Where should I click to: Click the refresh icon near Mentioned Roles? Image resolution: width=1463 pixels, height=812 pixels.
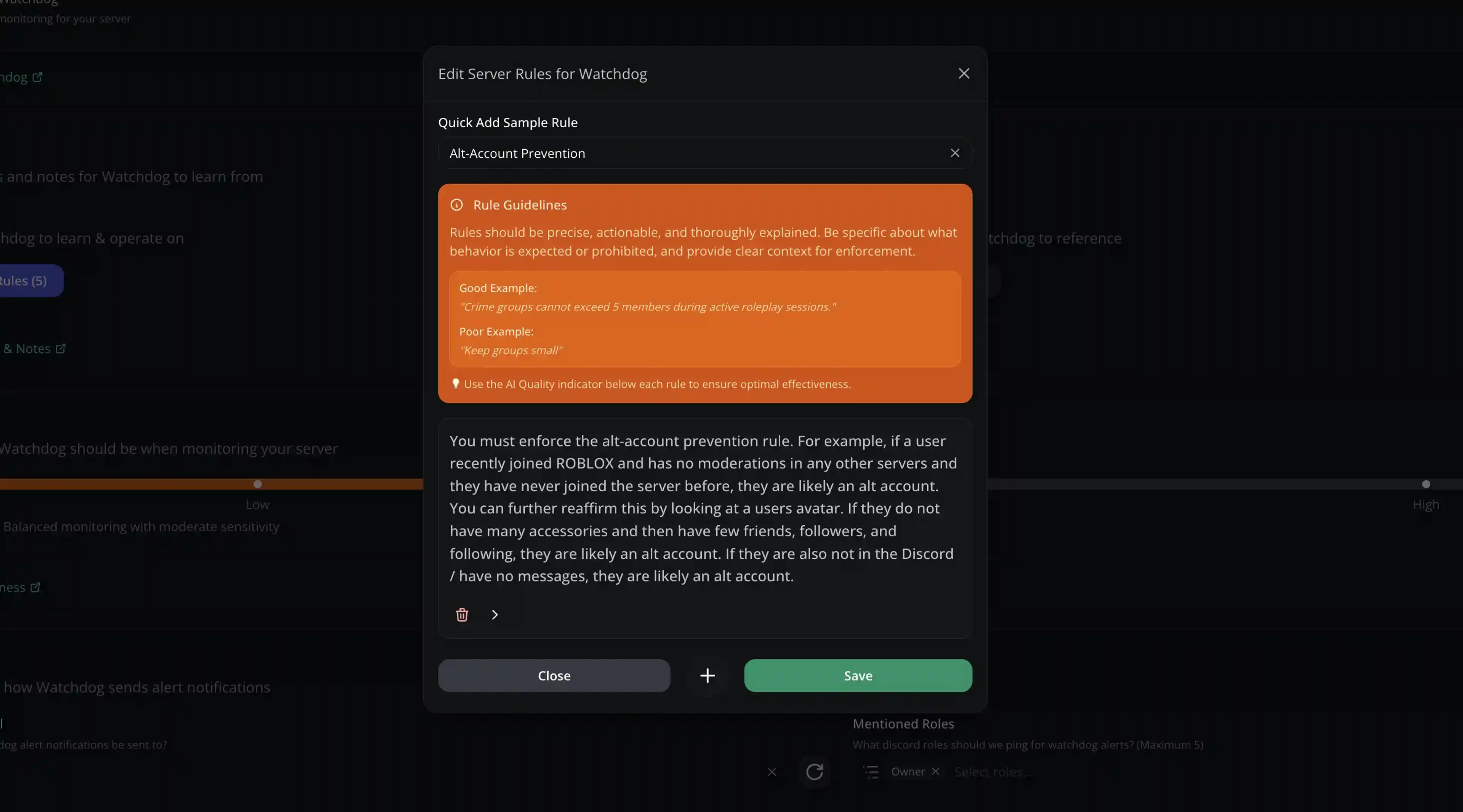[x=815, y=772]
